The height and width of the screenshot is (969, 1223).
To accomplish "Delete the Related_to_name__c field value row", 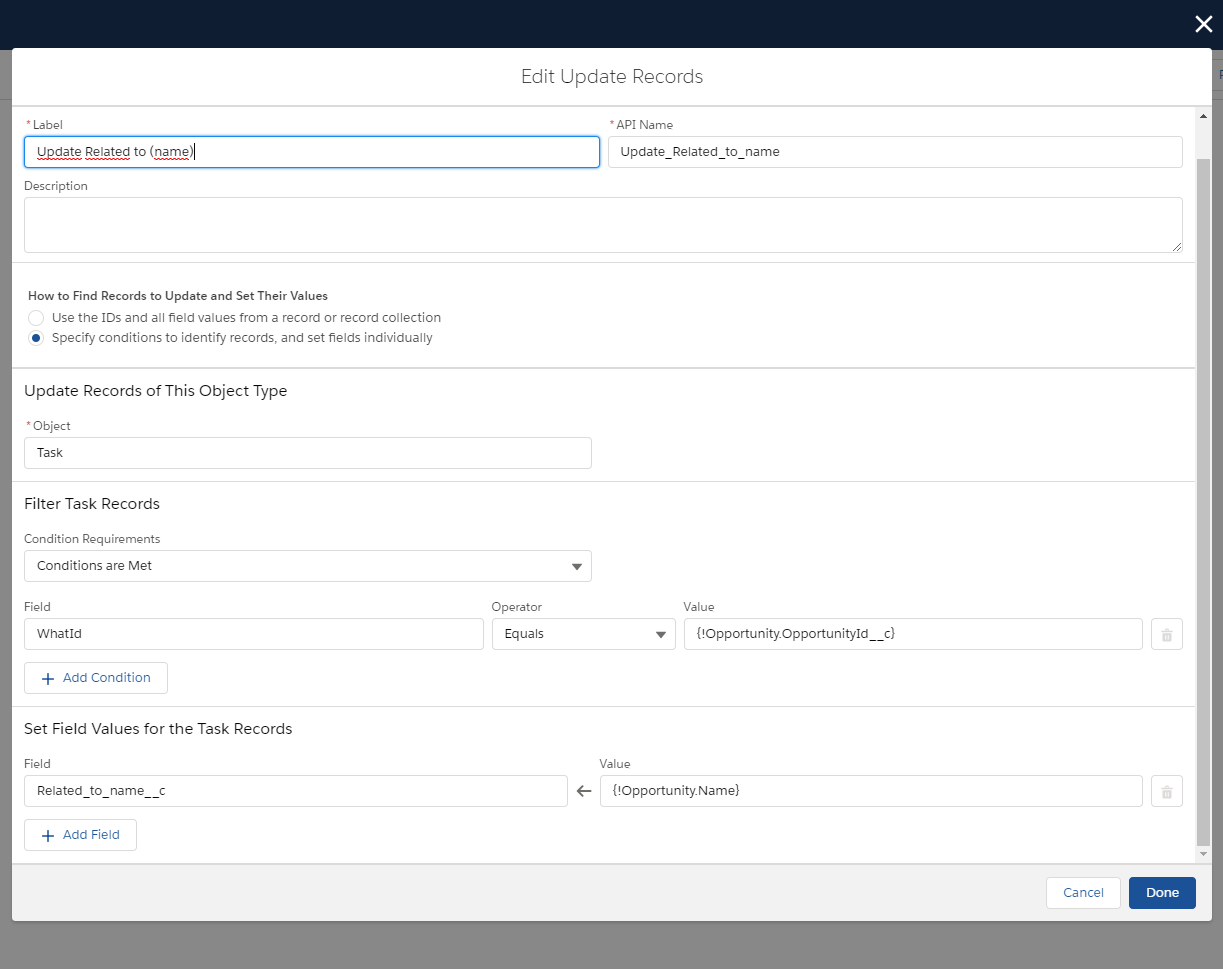I will pos(1166,792).
